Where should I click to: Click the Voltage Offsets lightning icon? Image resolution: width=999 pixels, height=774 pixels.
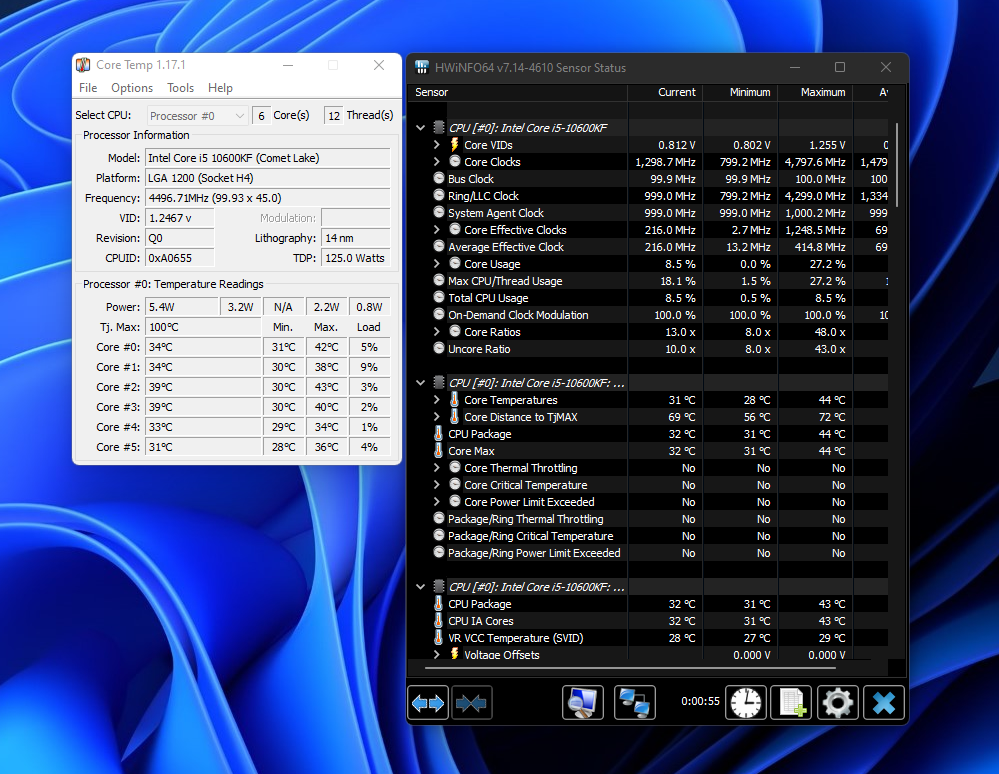[455, 654]
